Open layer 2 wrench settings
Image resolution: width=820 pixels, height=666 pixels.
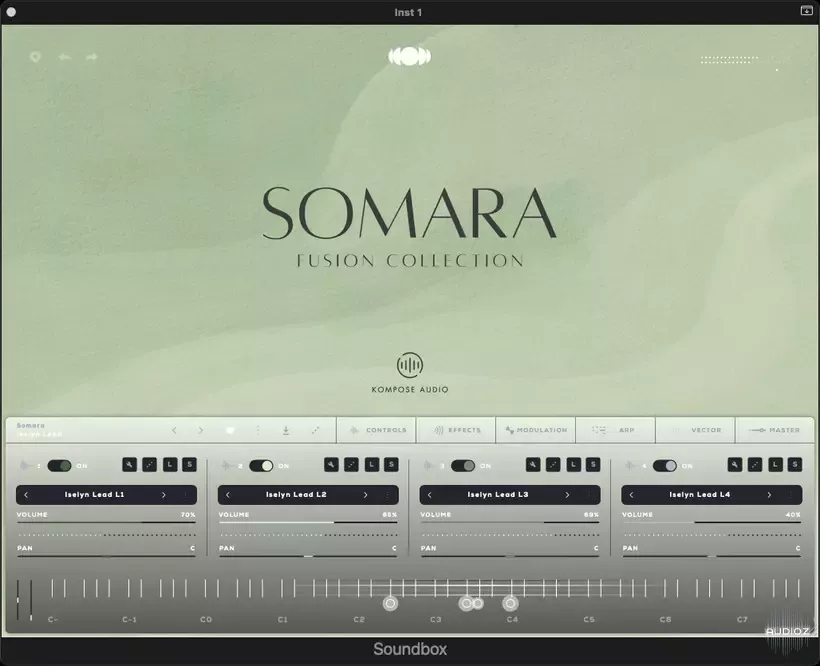pos(331,464)
